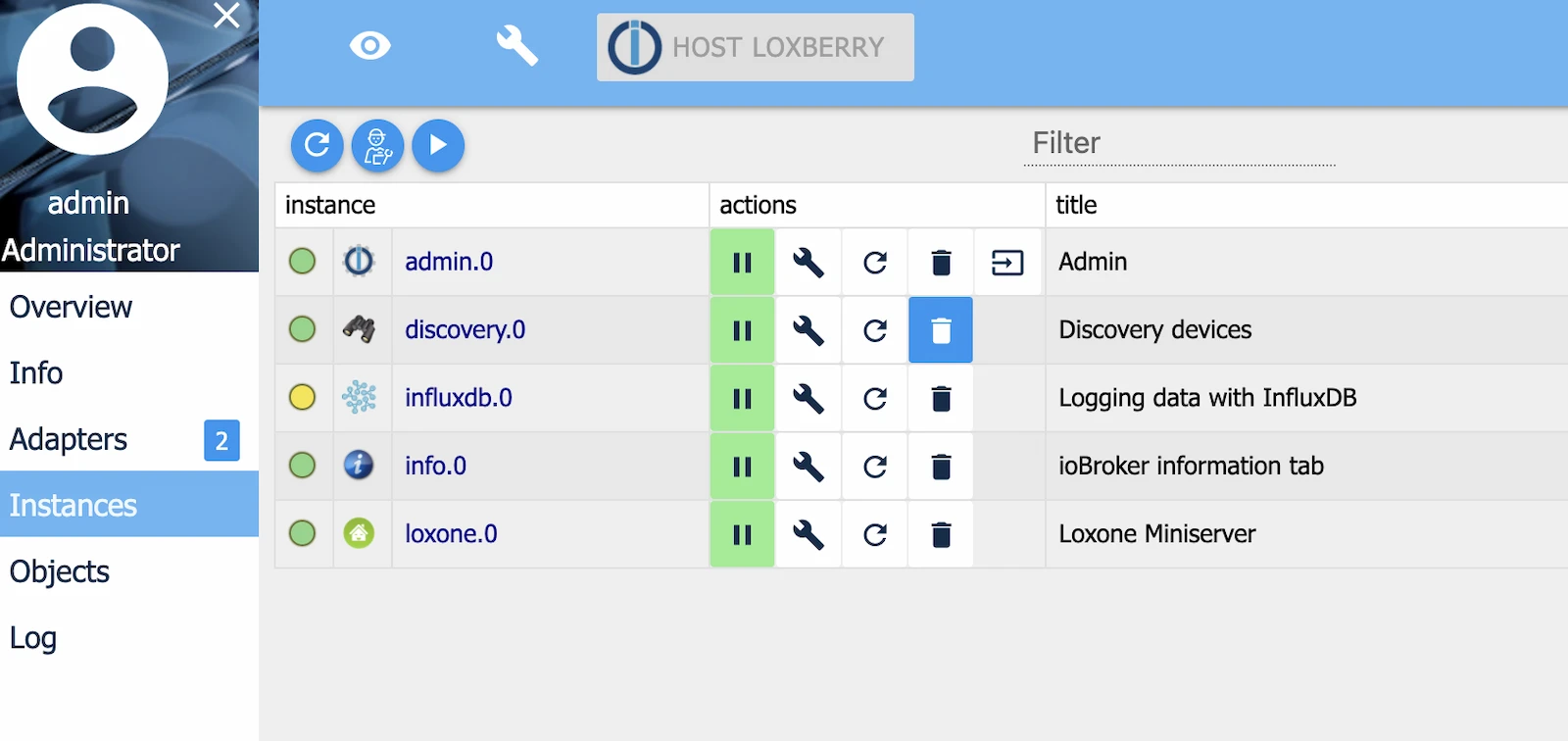Image resolution: width=1568 pixels, height=741 pixels.
Task: Delete the admin.0 instance
Action: click(x=941, y=262)
